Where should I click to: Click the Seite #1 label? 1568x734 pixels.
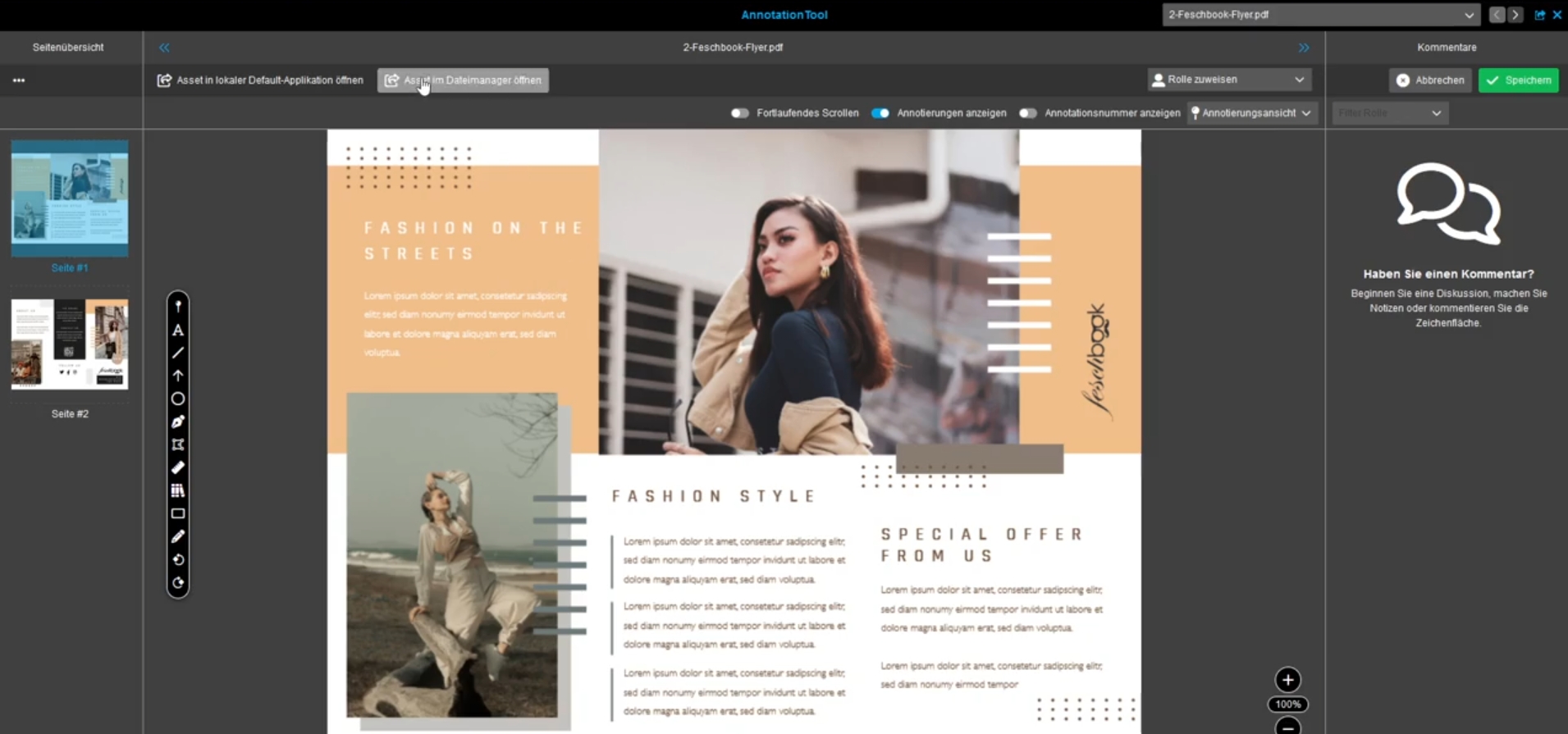pos(70,268)
